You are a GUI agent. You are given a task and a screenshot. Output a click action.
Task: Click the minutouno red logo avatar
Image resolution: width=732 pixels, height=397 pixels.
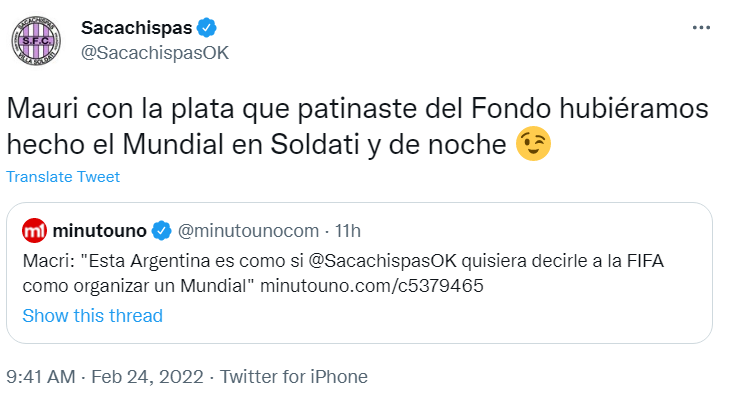point(35,231)
